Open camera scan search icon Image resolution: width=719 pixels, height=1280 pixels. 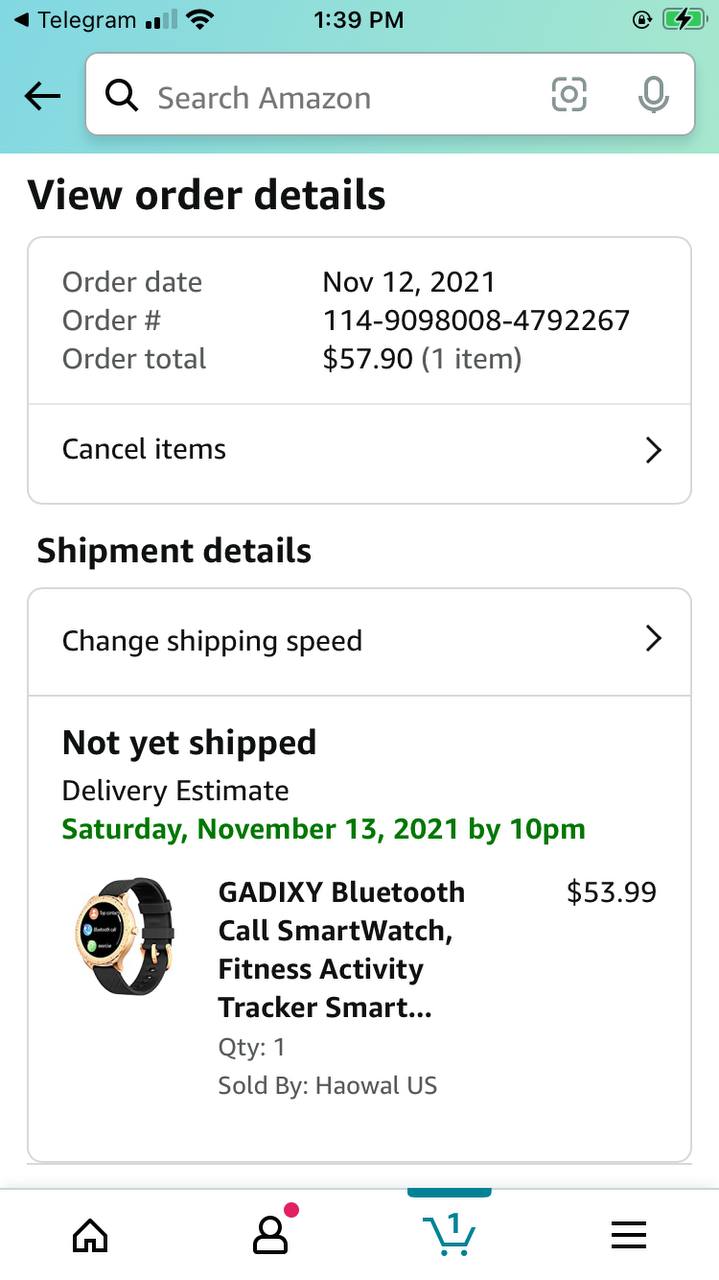[x=569, y=96]
